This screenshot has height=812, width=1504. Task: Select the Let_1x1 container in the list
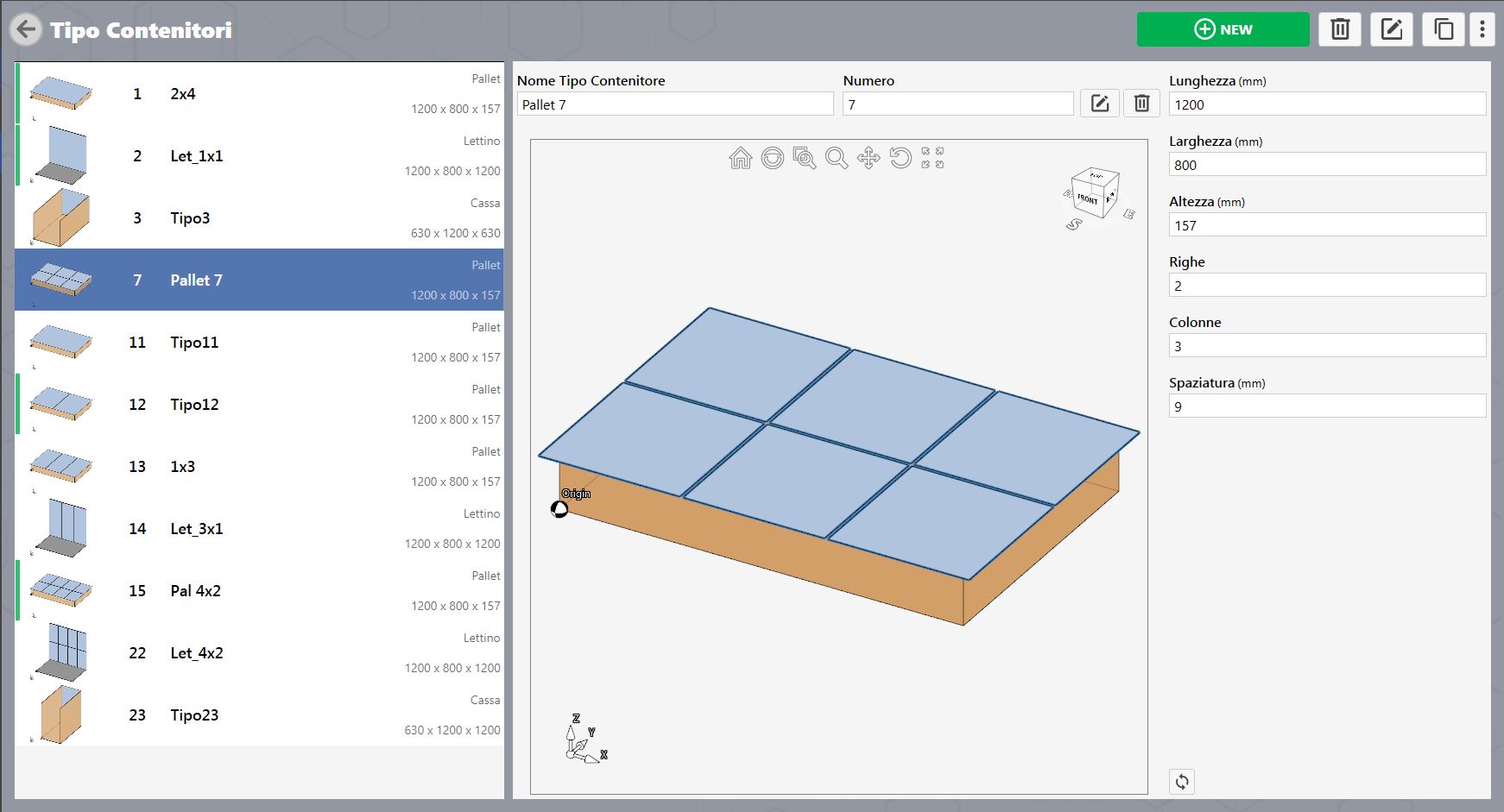(259, 155)
